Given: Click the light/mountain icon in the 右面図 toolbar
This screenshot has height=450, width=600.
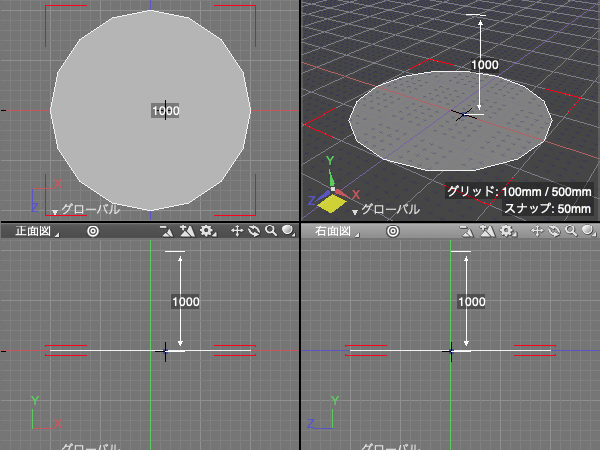Looking at the screenshot, I should [x=487, y=231].
